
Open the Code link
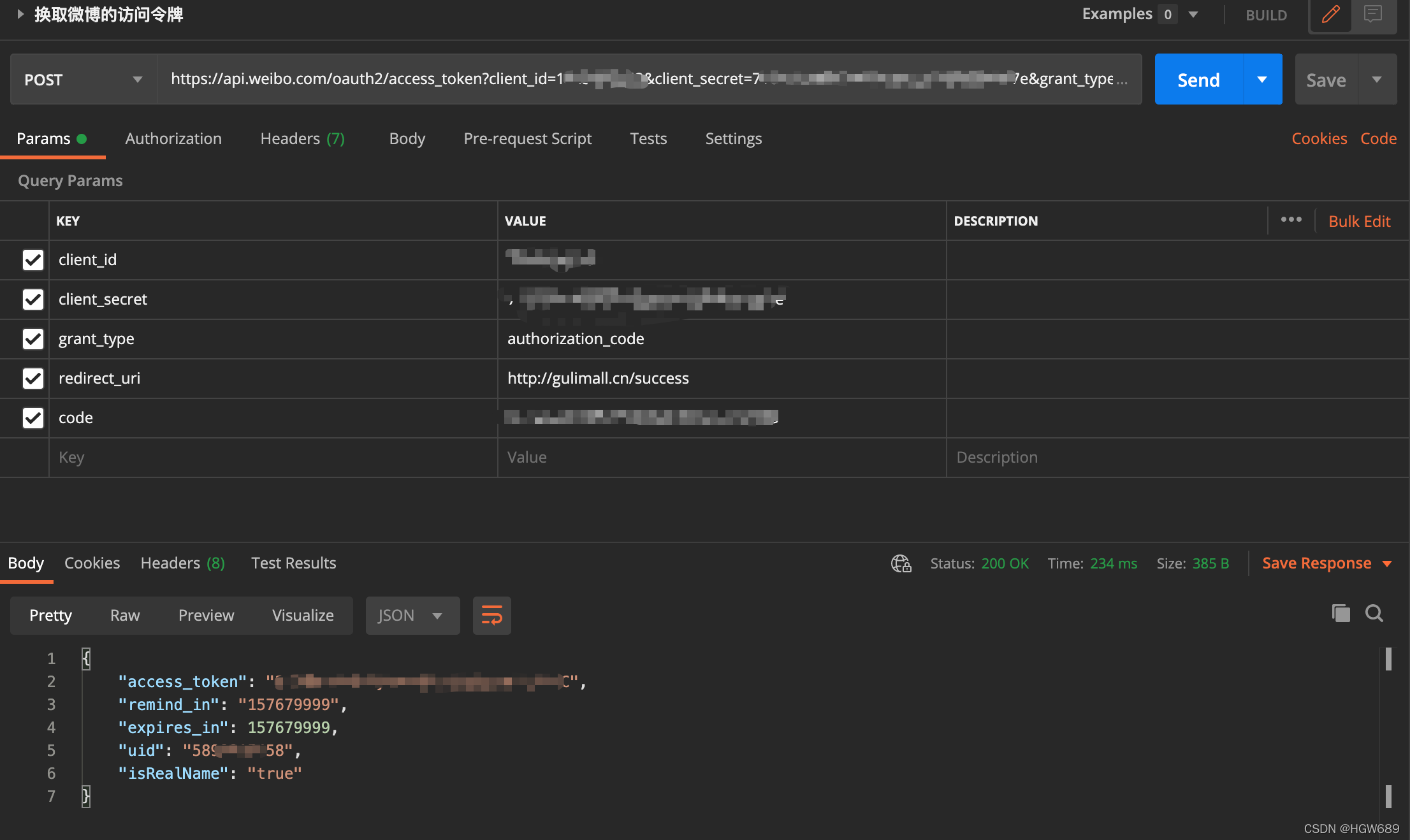[x=1378, y=138]
